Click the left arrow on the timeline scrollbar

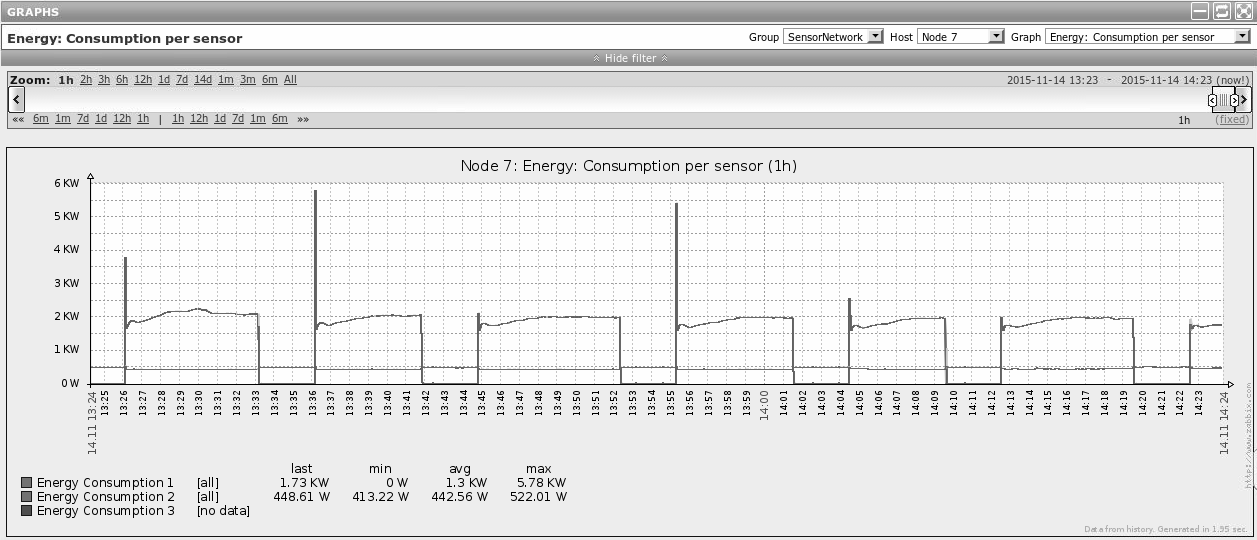tap(16, 100)
